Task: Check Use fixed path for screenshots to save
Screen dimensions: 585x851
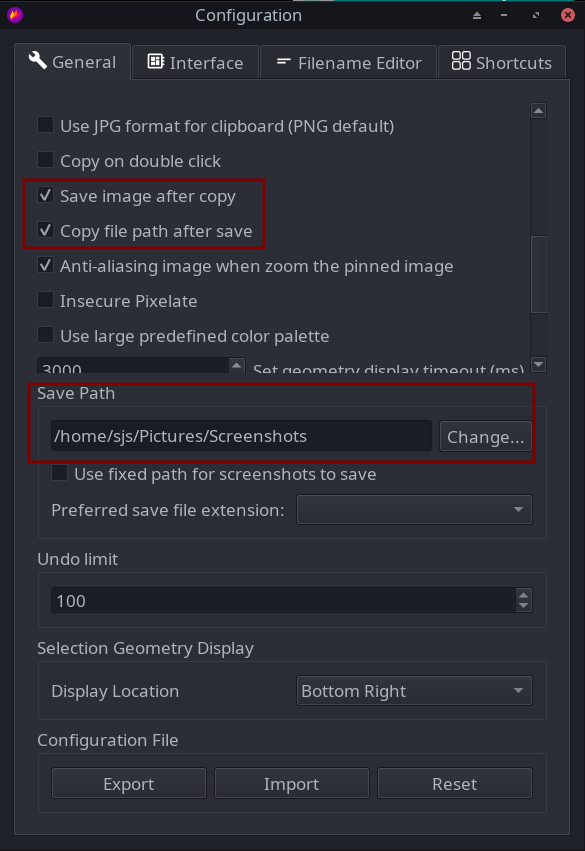Action: [x=57, y=473]
